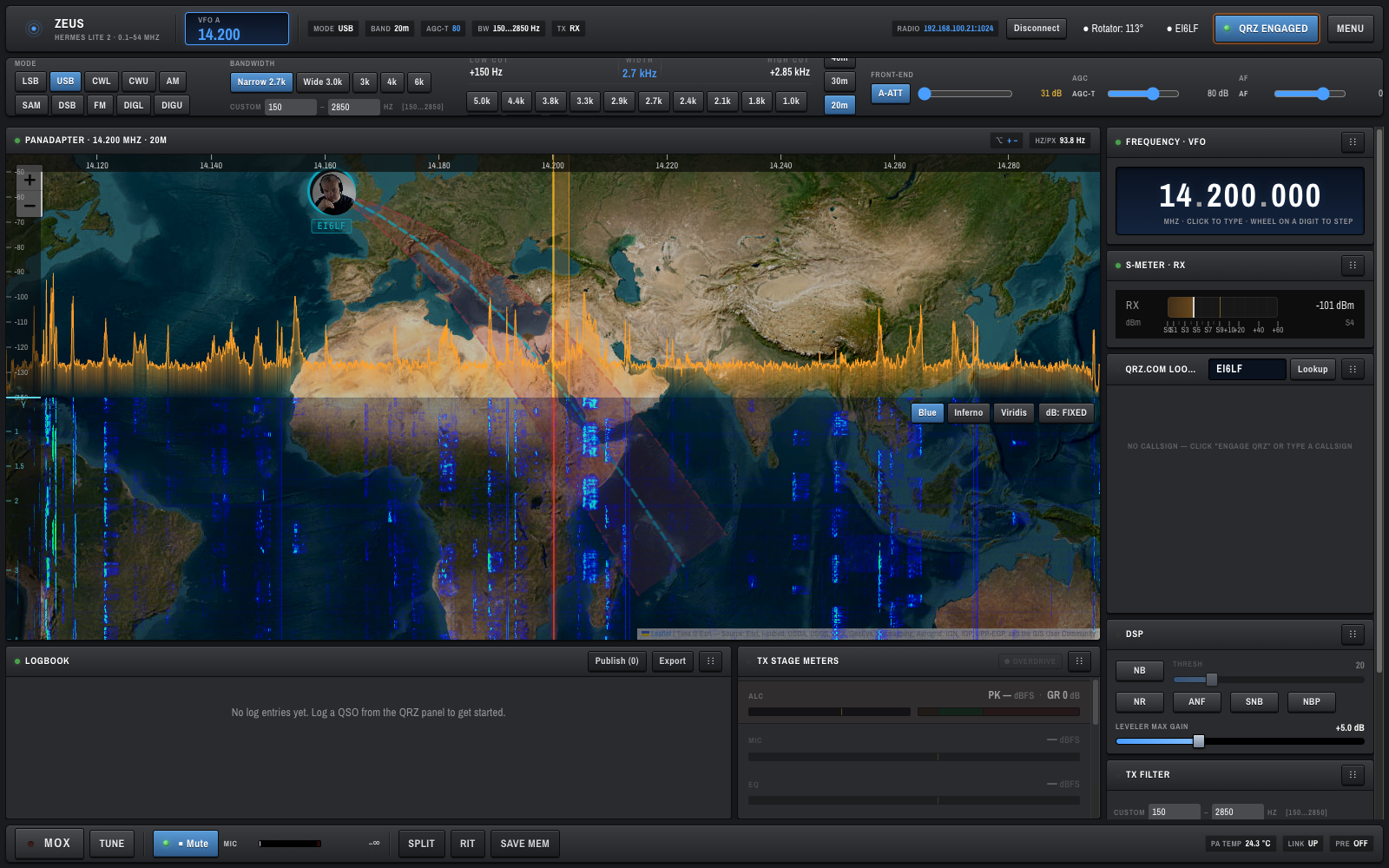Viewport: 1389px width, 868px height.
Task: Click the EI6LF operator avatar on map
Action: click(x=332, y=193)
